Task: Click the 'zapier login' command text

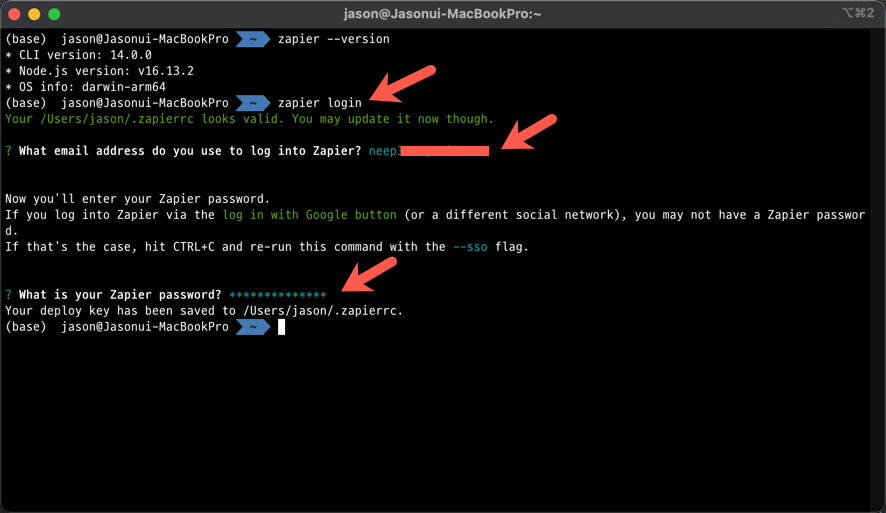Action: 319,103
